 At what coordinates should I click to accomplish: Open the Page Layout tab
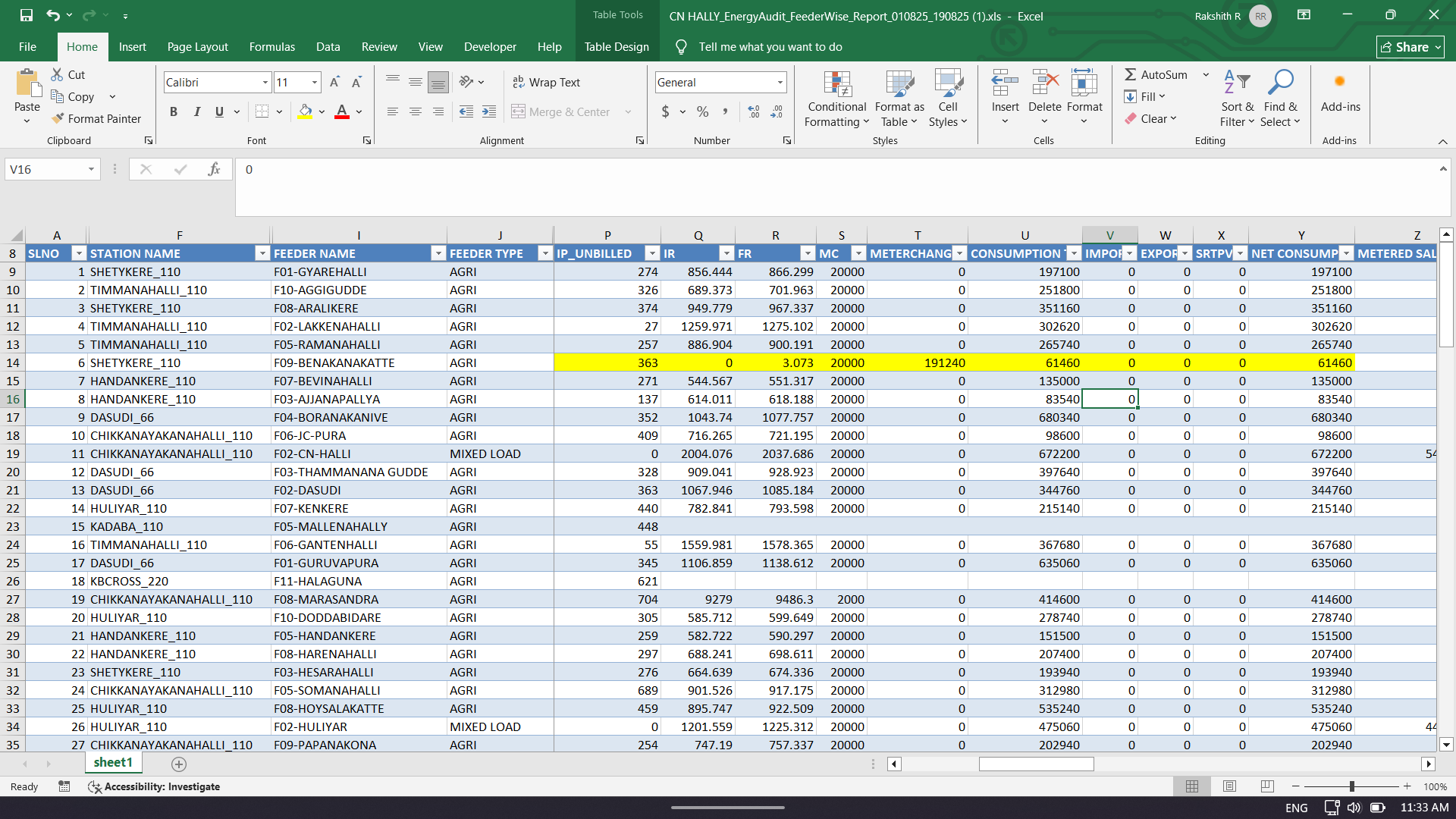(x=197, y=46)
